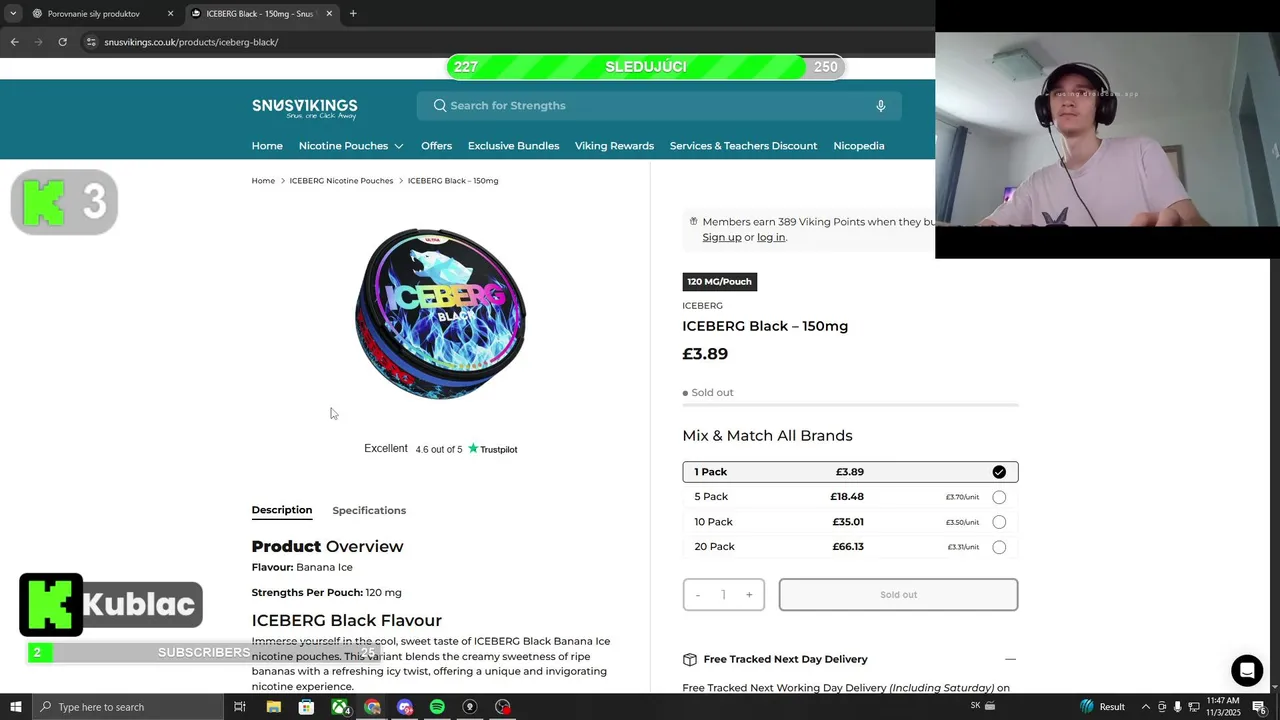Screen dimensions: 1280x720
Task: Click ICEBERG Nicotine Pouches breadcrumb
Action: click(x=341, y=181)
